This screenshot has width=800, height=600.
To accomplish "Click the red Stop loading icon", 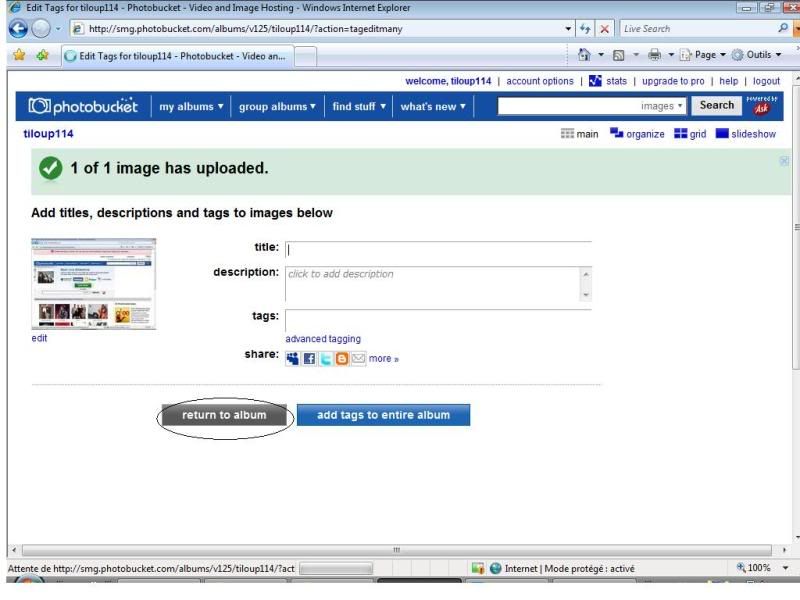I will coord(604,29).
